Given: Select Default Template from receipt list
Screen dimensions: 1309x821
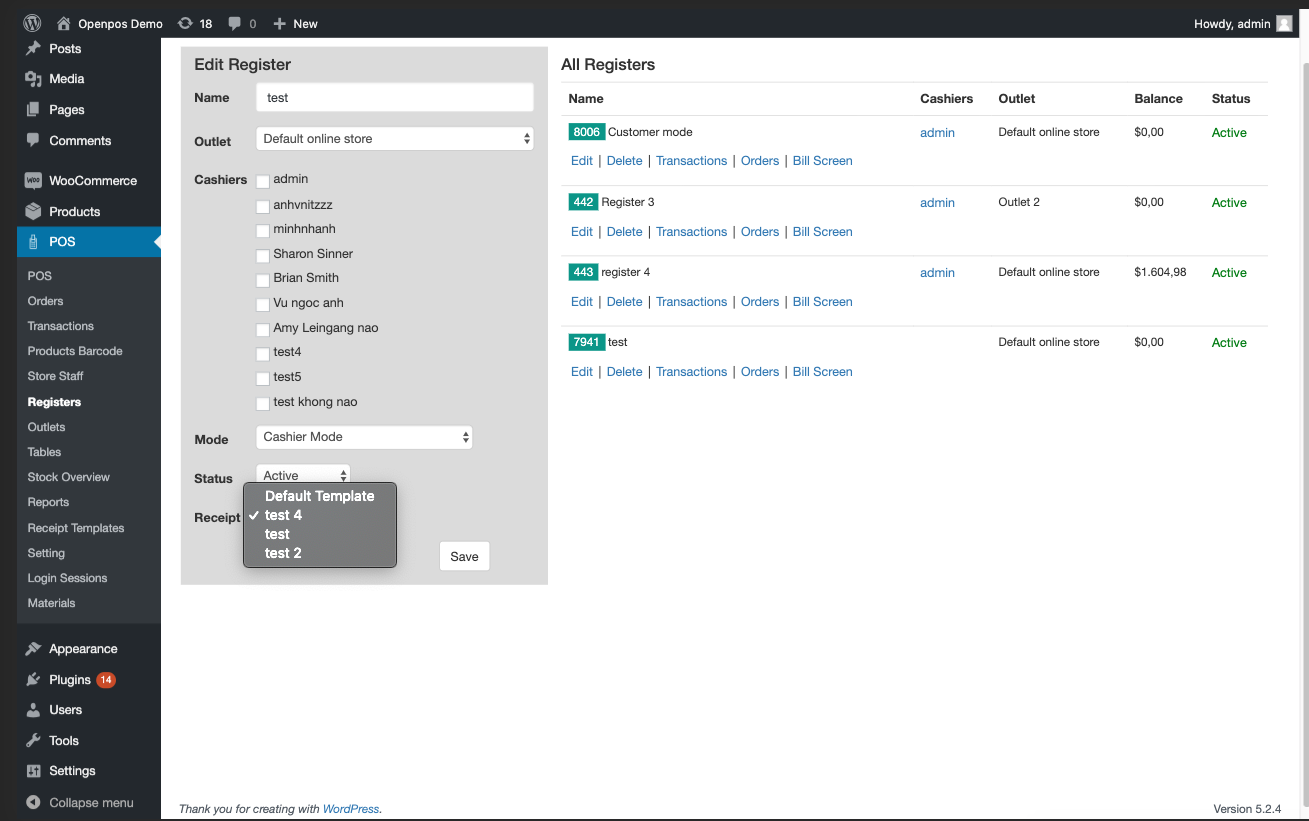Looking at the screenshot, I should pyautogui.click(x=319, y=496).
